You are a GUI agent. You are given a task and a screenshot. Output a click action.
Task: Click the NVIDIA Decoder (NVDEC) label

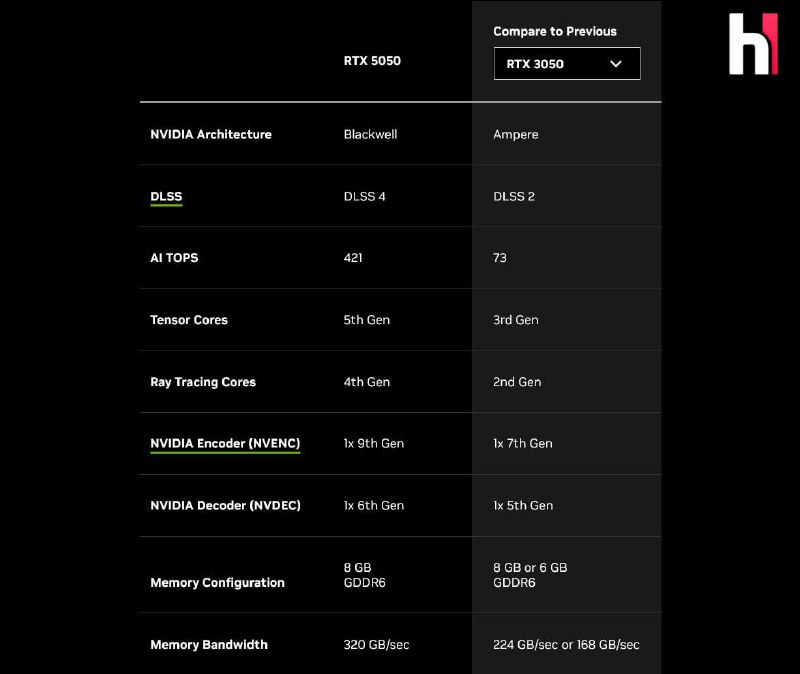tap(225, 506)
